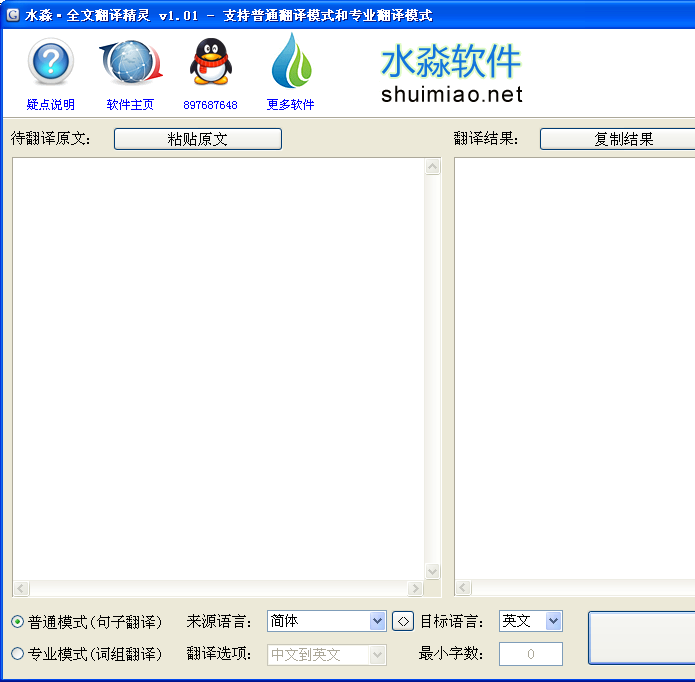Select 普通模式 (句子翻译) radio button
695x682 pixels.
click(18, 622)
